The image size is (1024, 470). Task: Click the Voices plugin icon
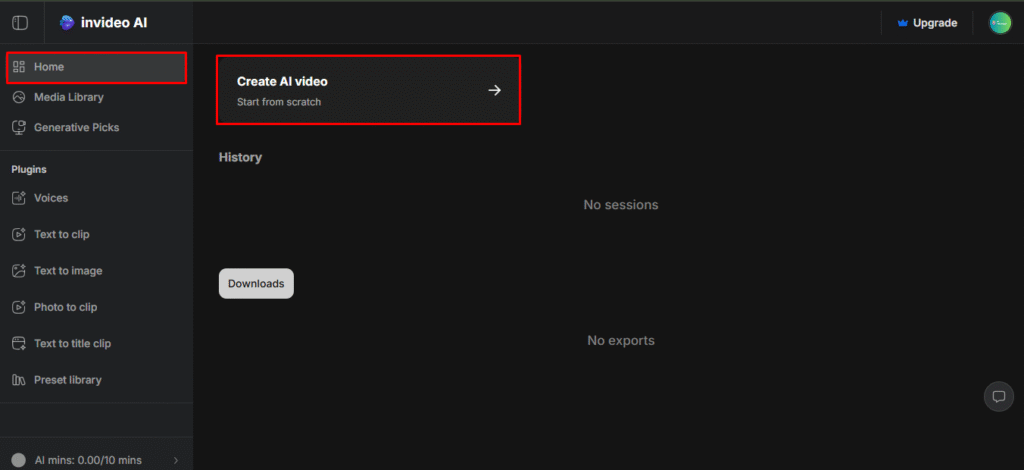18,198
